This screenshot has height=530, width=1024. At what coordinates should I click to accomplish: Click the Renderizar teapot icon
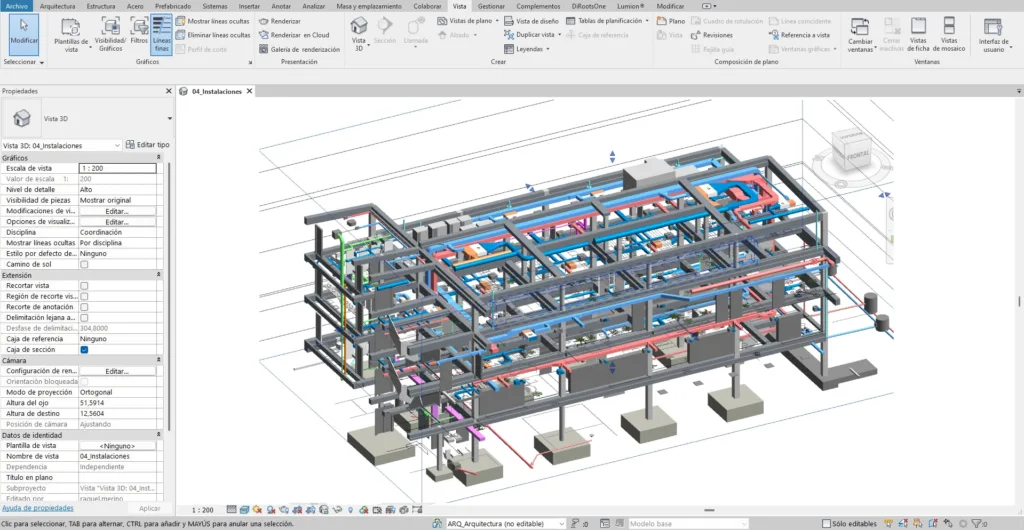(x=263, y=20)
